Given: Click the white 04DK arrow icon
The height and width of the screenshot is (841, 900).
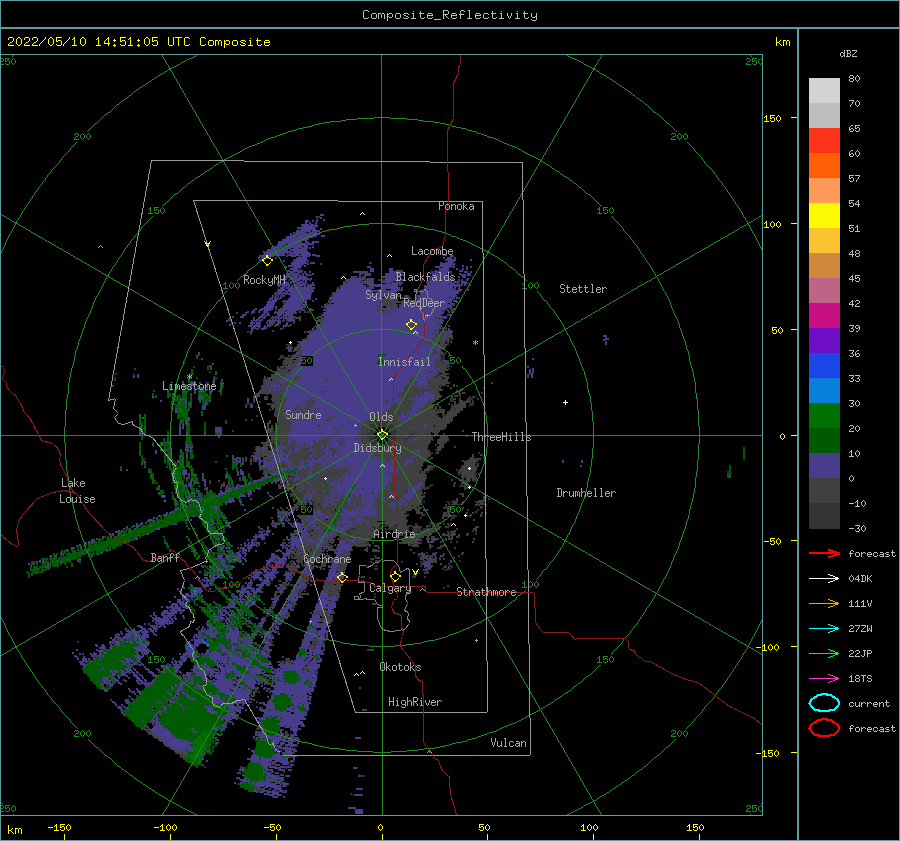Looking at the screenshot, I should [824, 578].
